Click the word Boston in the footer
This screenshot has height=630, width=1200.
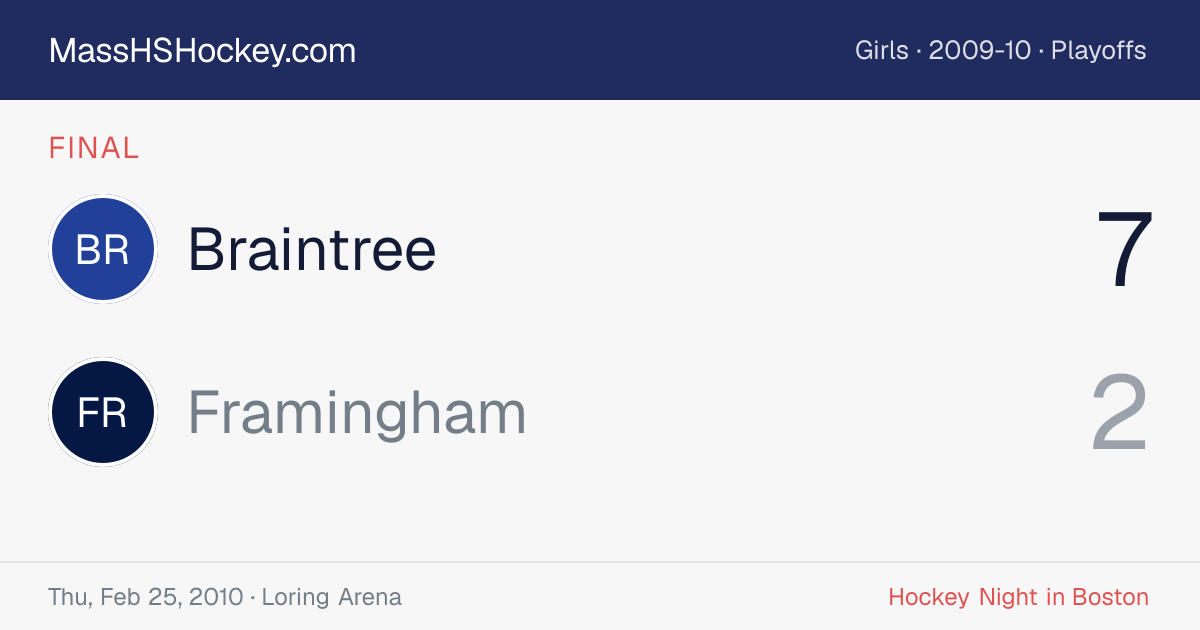click(x=1110, y=597)
